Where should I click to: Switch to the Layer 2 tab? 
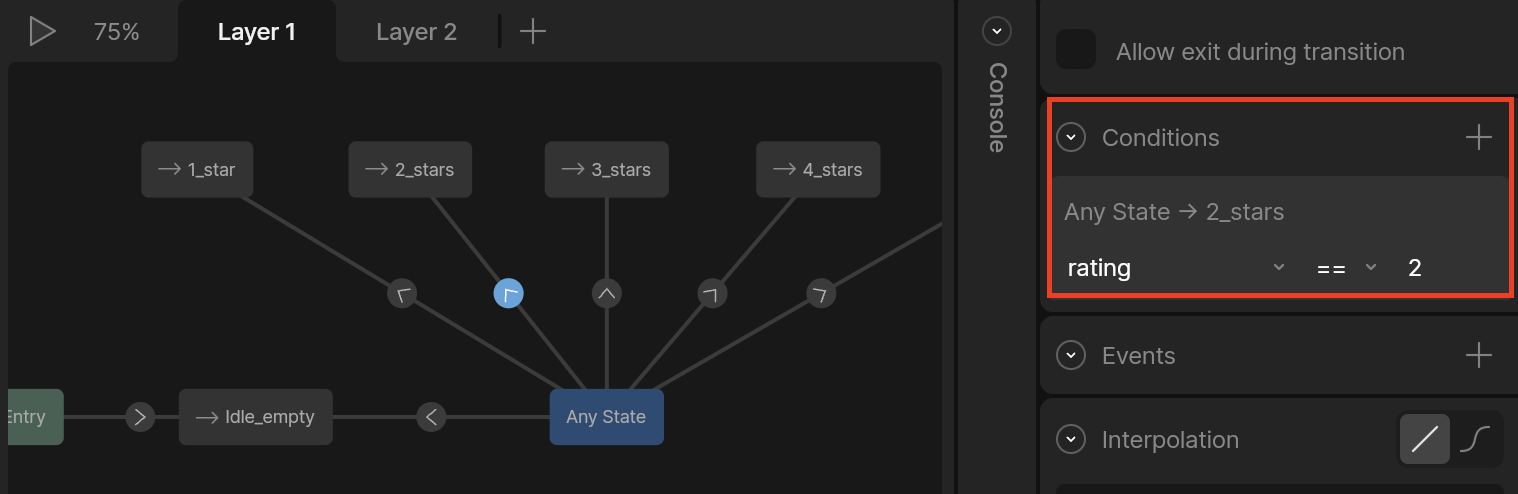[x=416, y=32]
